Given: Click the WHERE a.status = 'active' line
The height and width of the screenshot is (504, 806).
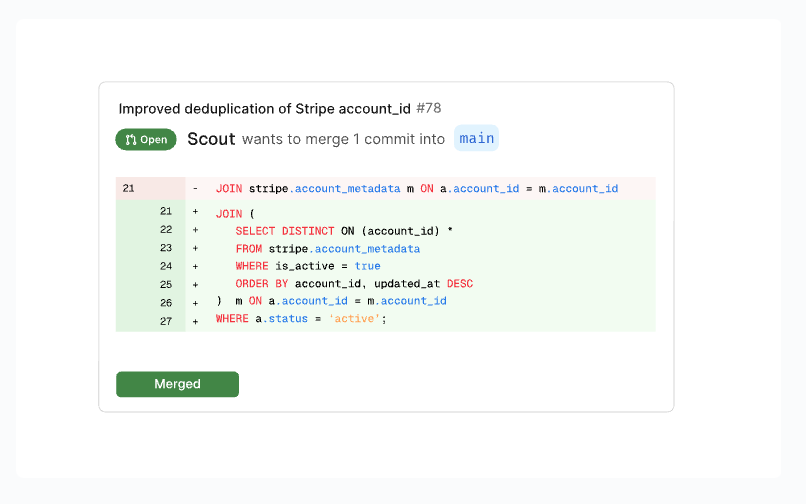Looking at the screenshot, I should coord(301,318).
